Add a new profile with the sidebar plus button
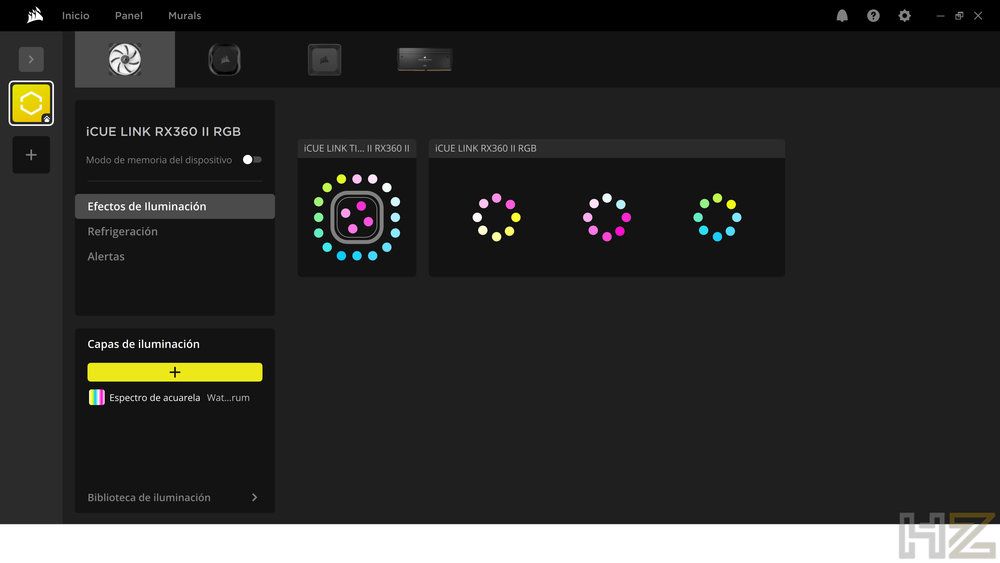The height and width of the screenshot is (563, 1000). click(31, 155)
